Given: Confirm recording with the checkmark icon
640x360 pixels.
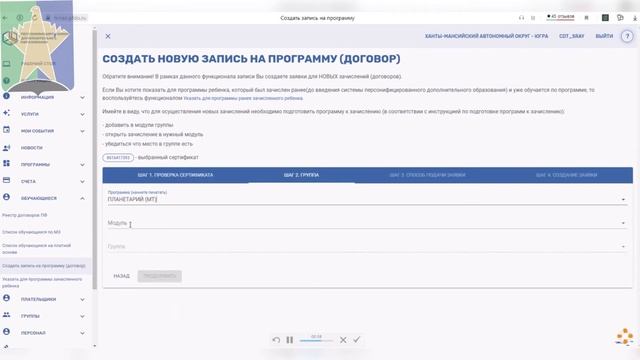Looking at the screenshot, I should pyautogui.click(x=357, y=340).
